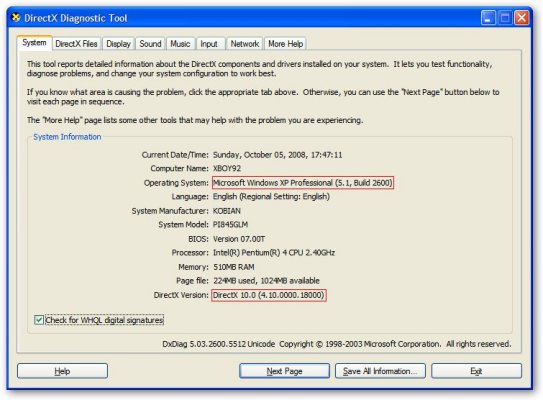Click the DirectX title bar icon
Viewport: 543px width, 400px height.
click(x=16, y=17)
